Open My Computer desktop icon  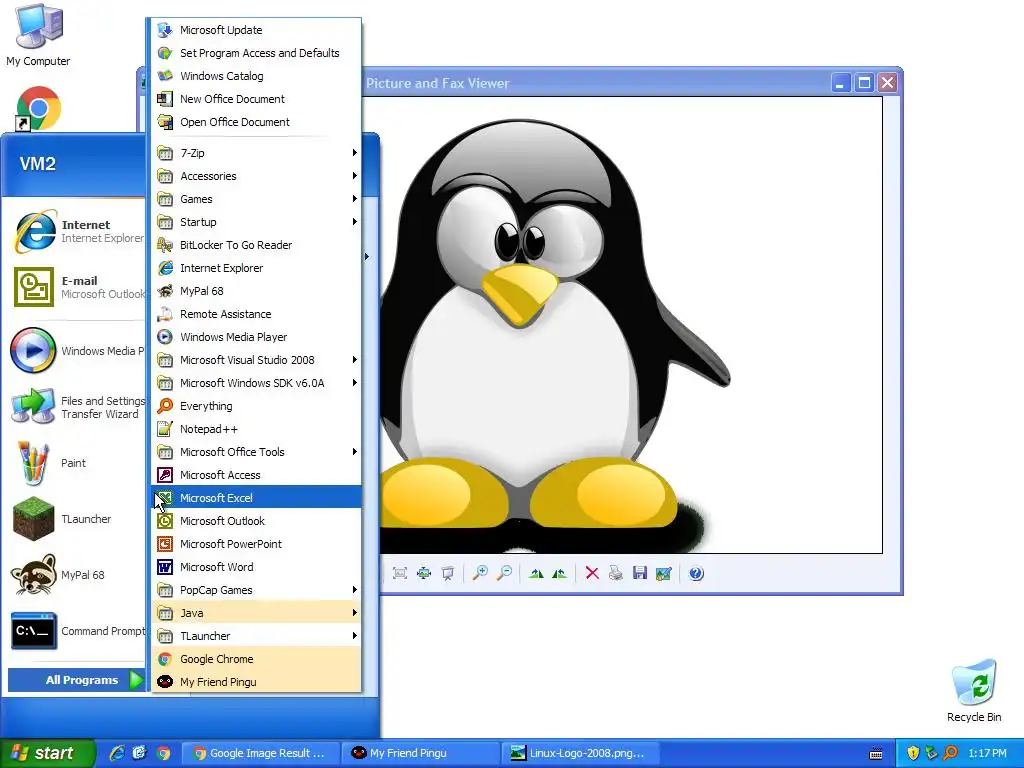point(38,34)
